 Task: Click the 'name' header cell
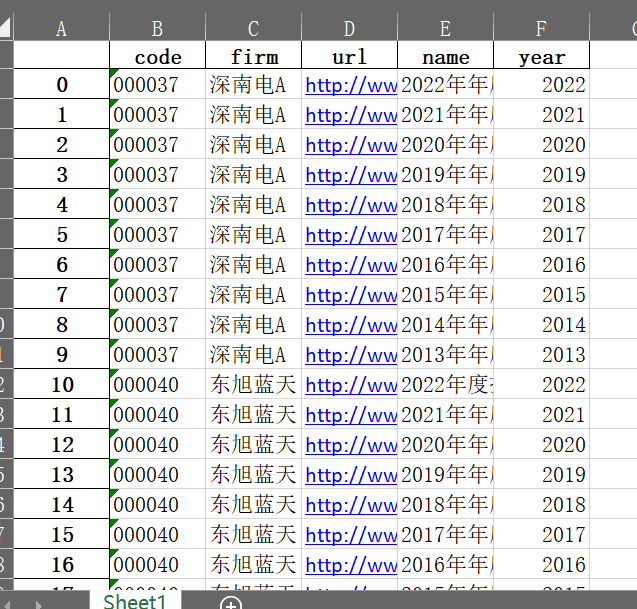tap(445, 55)
